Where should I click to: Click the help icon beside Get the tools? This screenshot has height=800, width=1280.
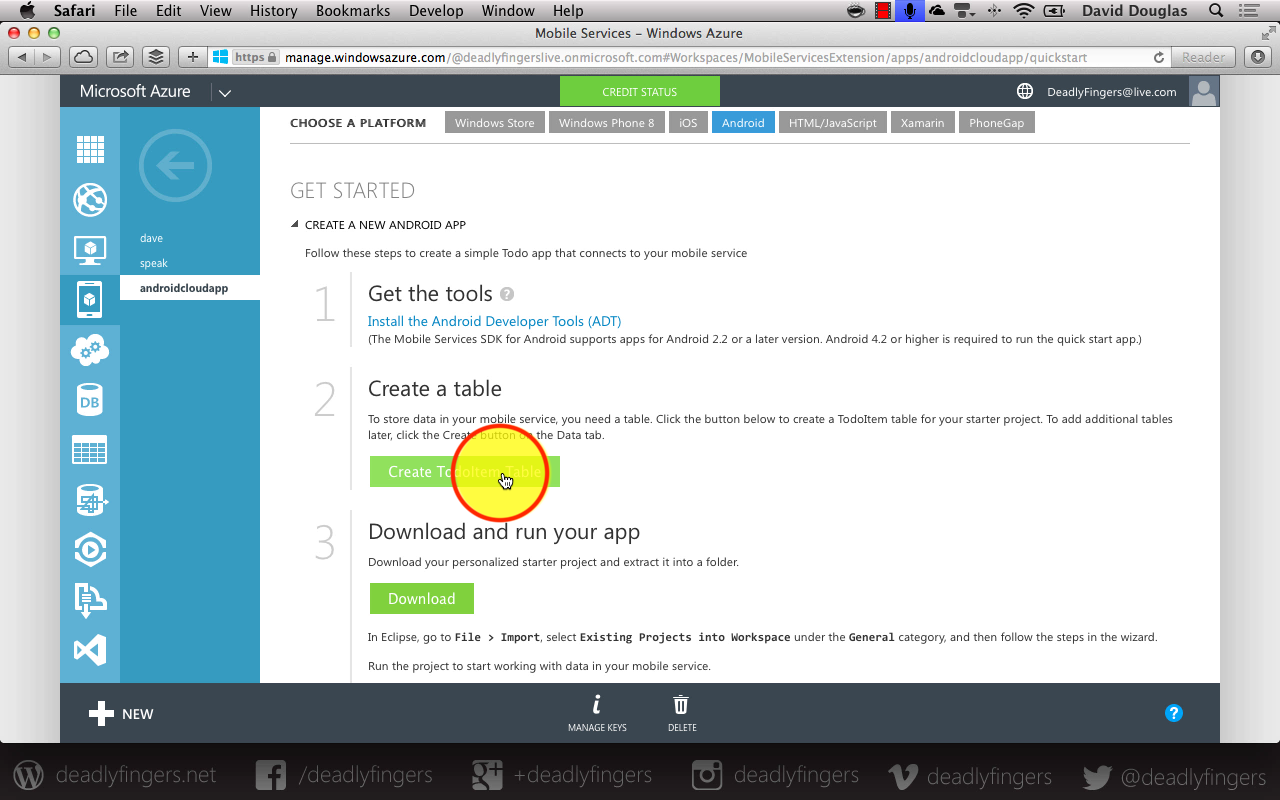point(507,294)
